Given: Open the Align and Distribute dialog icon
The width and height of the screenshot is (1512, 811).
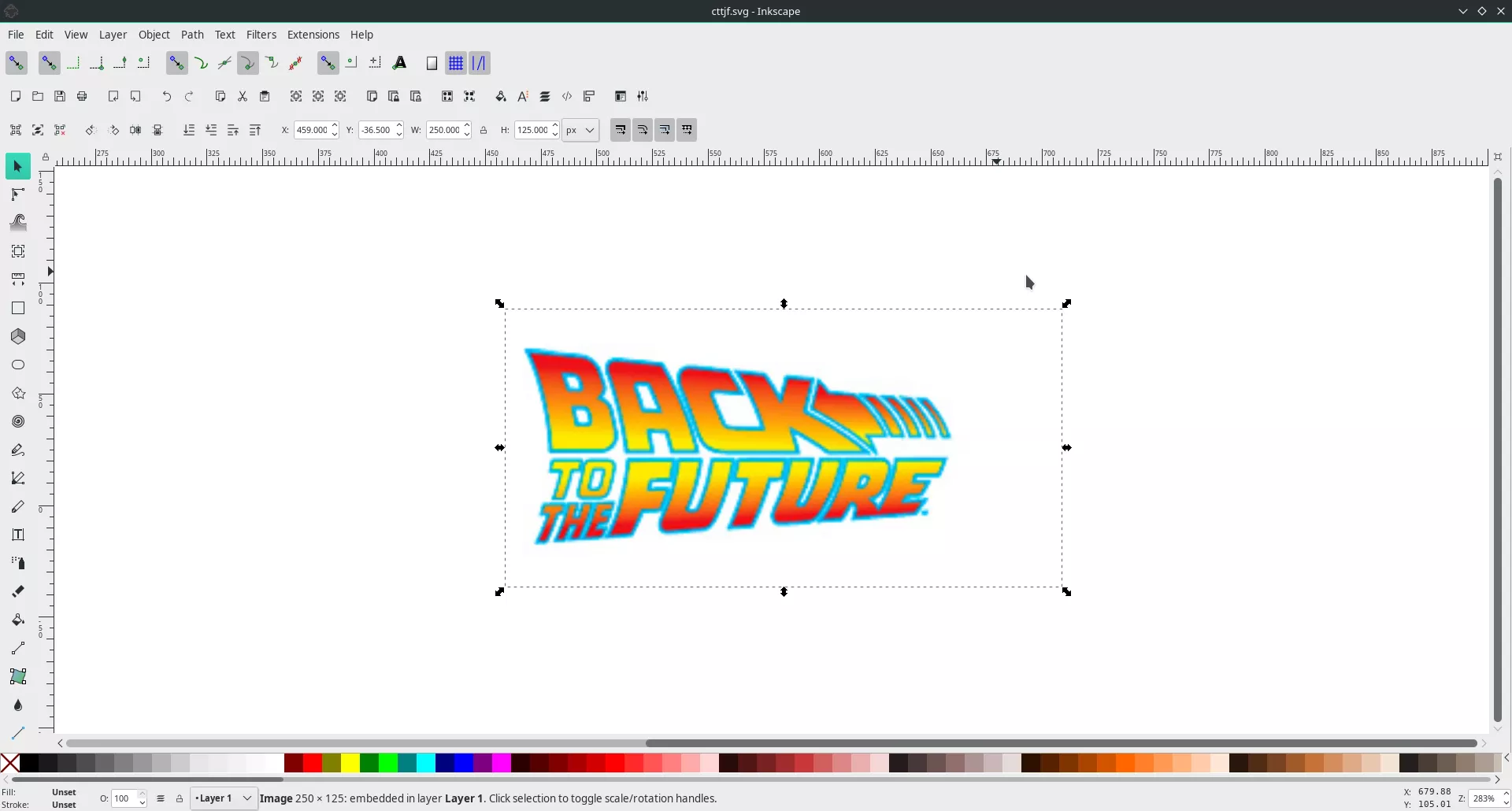Looking at the screenshot, I should tap(589, 96).
